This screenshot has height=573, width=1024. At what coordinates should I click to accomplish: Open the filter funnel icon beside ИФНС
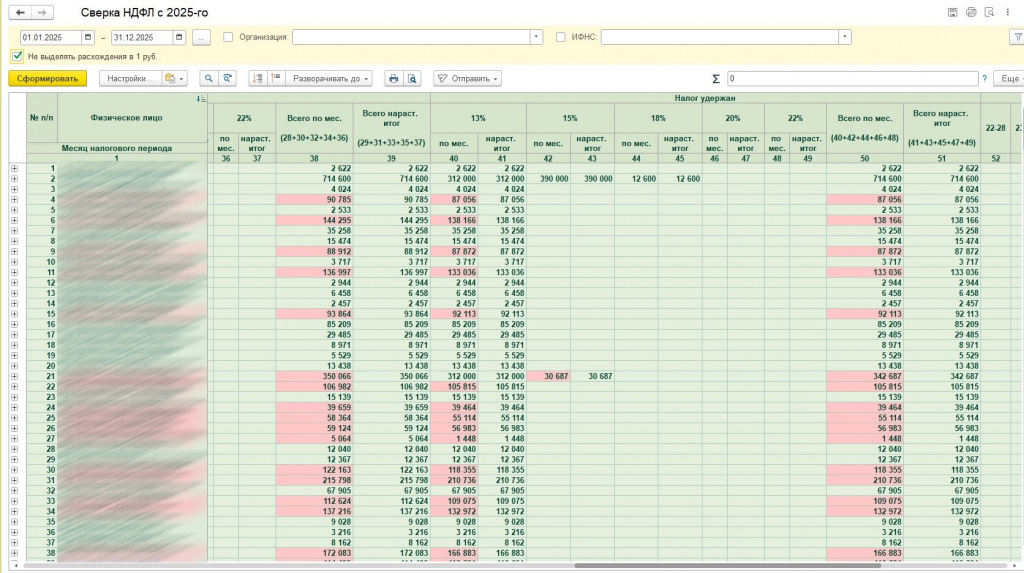(x=1016, y=37)
